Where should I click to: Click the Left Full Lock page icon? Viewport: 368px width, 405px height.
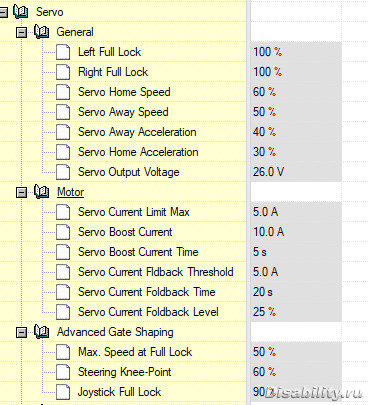pos(63,52)
